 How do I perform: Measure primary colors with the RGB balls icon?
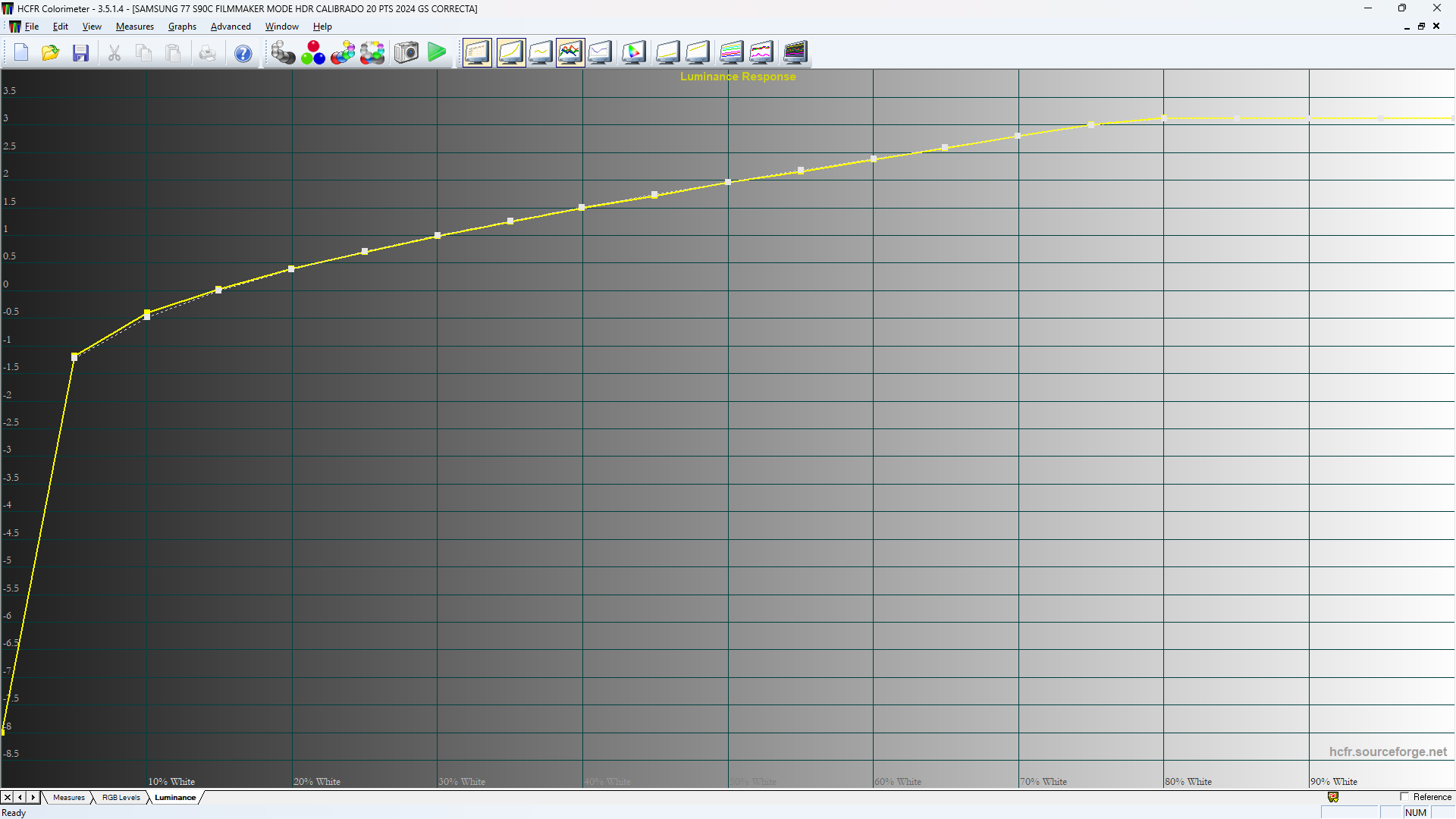click(x=313, y=52)
